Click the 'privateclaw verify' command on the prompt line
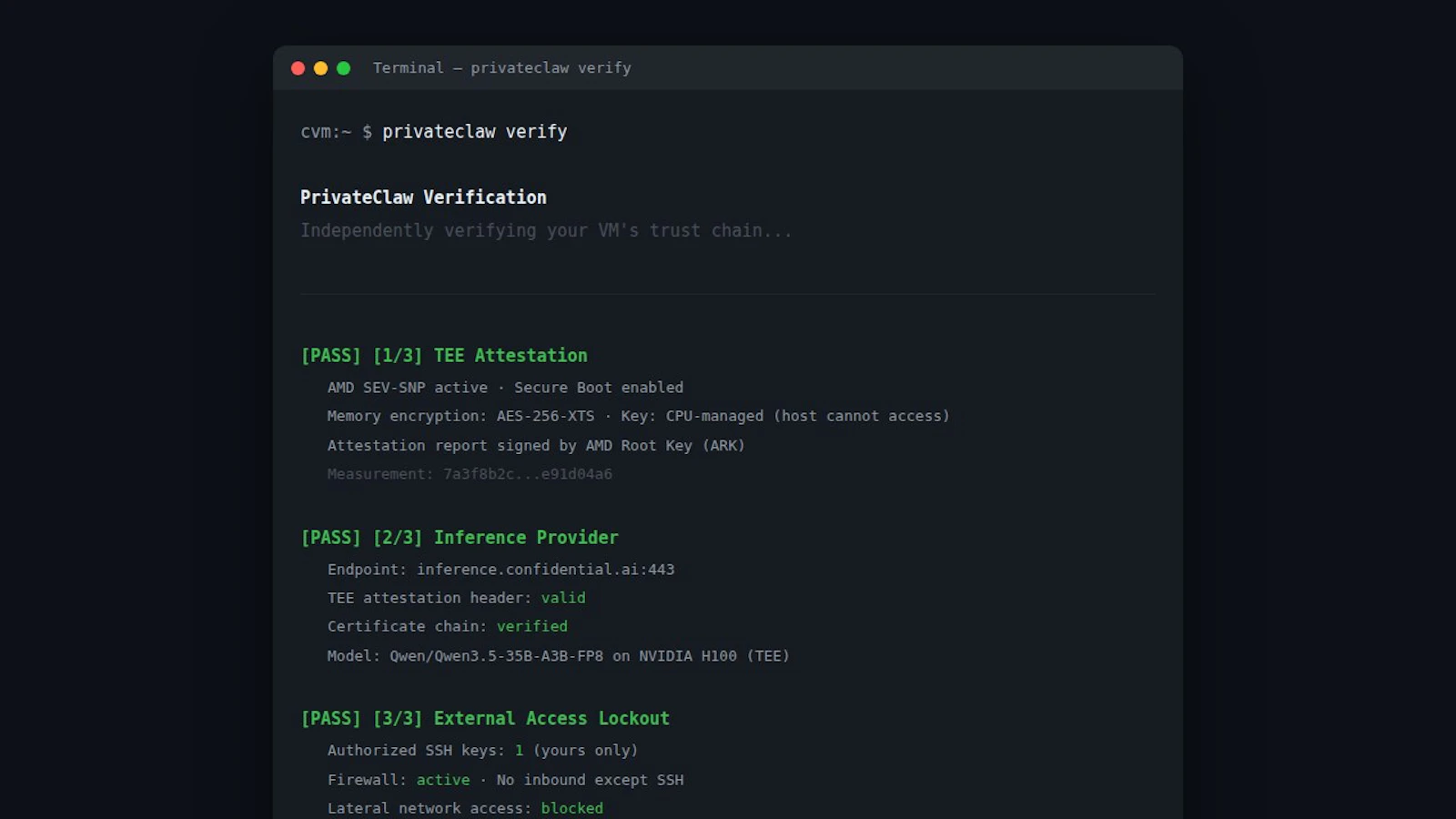 click(x=474, y=132)
